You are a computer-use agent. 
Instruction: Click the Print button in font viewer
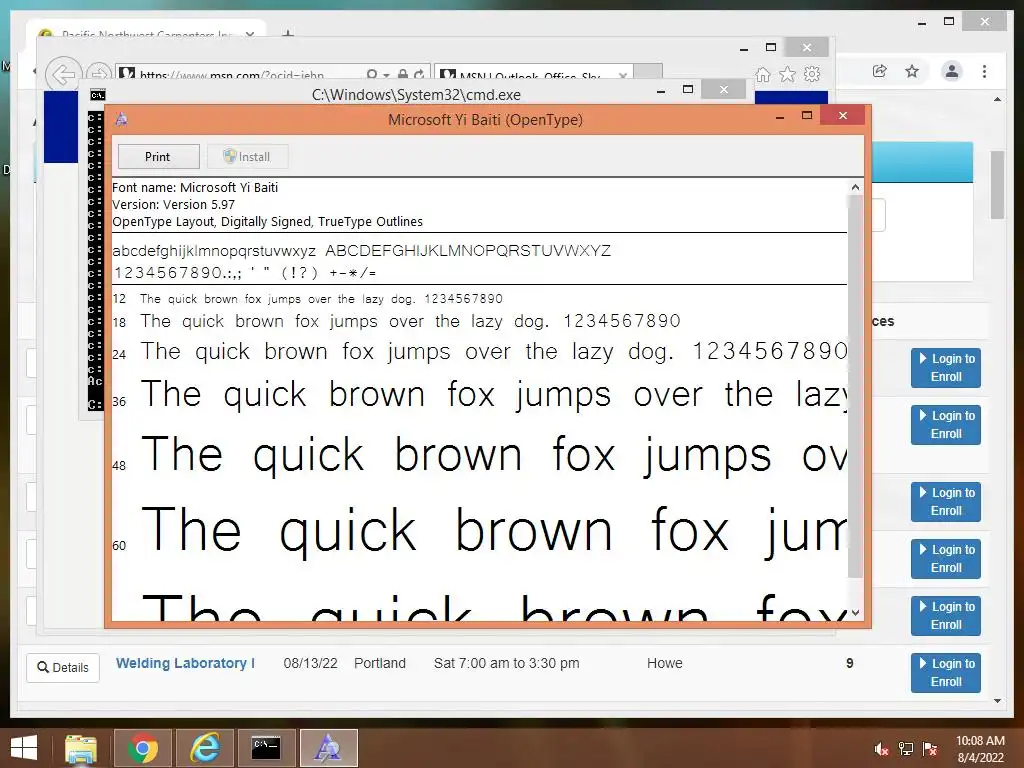click(x=158, y=157)
